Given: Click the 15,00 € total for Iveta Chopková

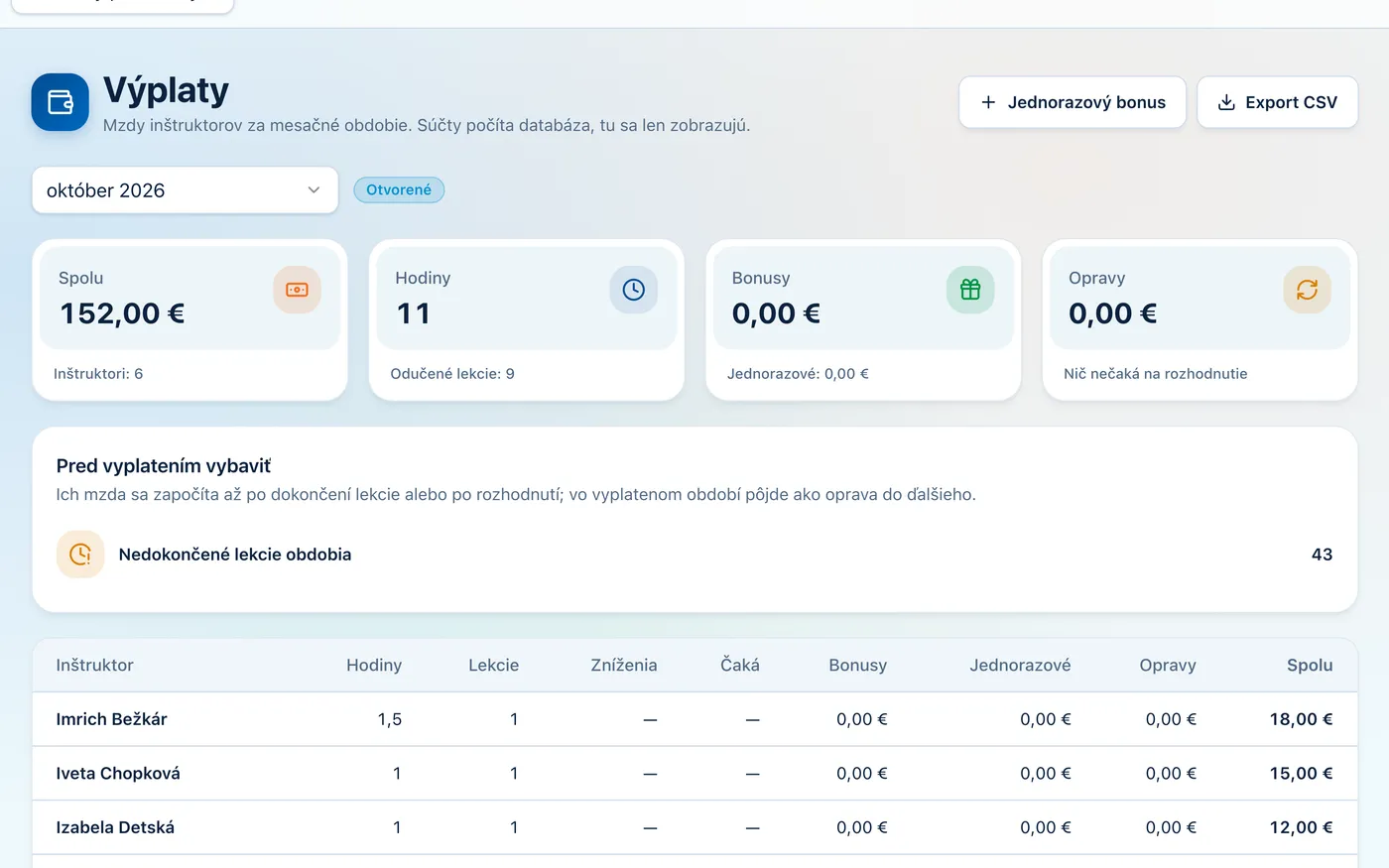Looking at the screenshot, I should [1301, 774].
